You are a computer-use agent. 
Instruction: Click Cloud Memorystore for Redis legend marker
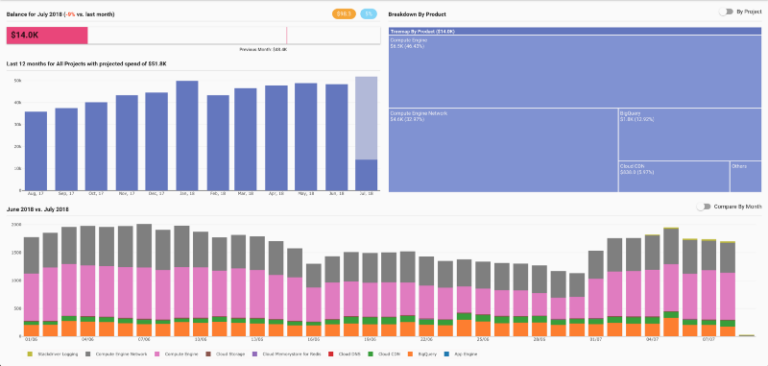point(255,353)
